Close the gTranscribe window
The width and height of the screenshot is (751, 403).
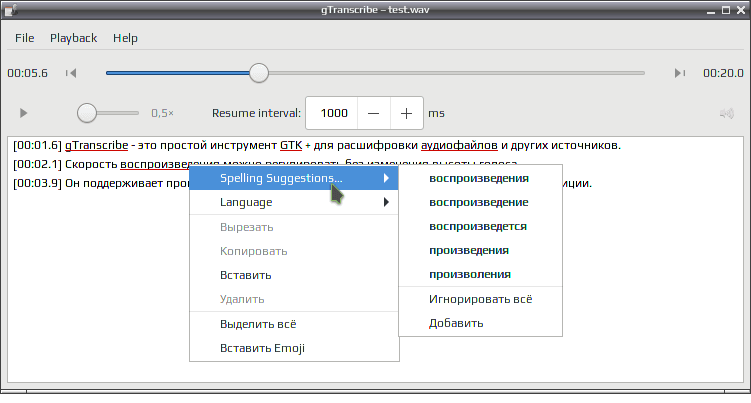tap(741, 10)
